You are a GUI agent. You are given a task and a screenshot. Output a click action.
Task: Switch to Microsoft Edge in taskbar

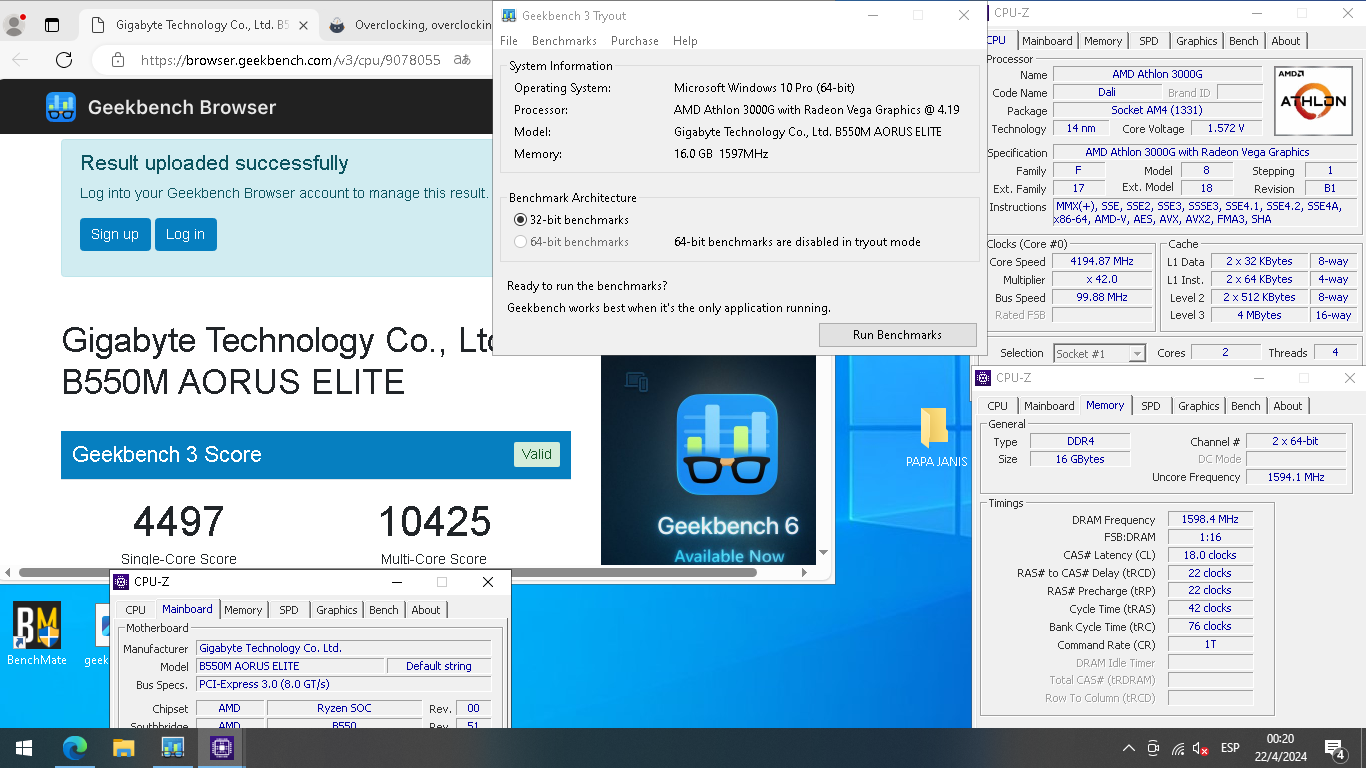[74, 748]
